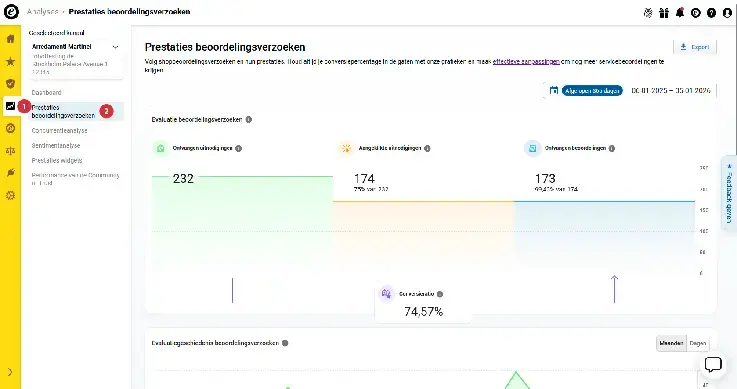Open the help question mark icon
Screen dimensions: 737x389
[711, 13]
